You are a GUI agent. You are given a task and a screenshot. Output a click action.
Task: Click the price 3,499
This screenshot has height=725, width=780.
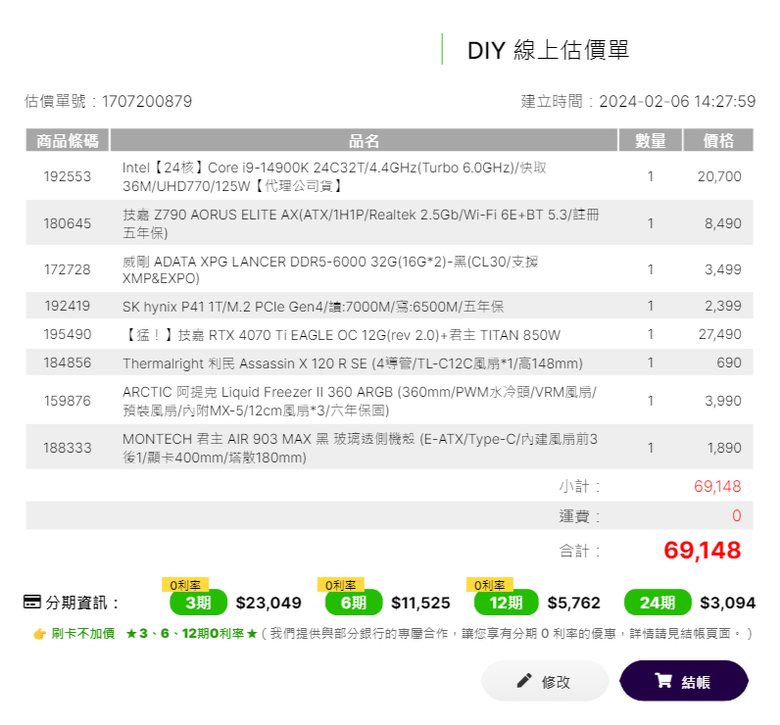click(723, 270)
